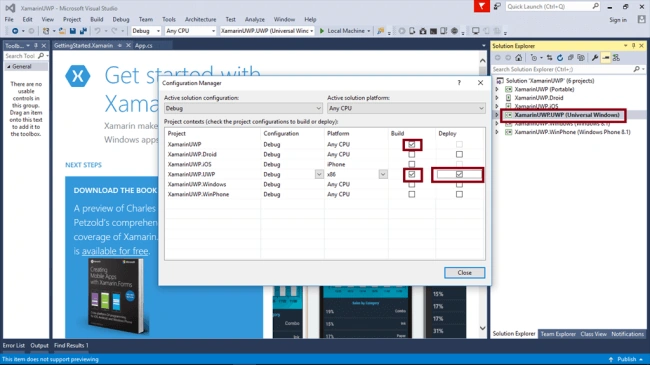Click the Publish status bar button

tap(626, 359)
